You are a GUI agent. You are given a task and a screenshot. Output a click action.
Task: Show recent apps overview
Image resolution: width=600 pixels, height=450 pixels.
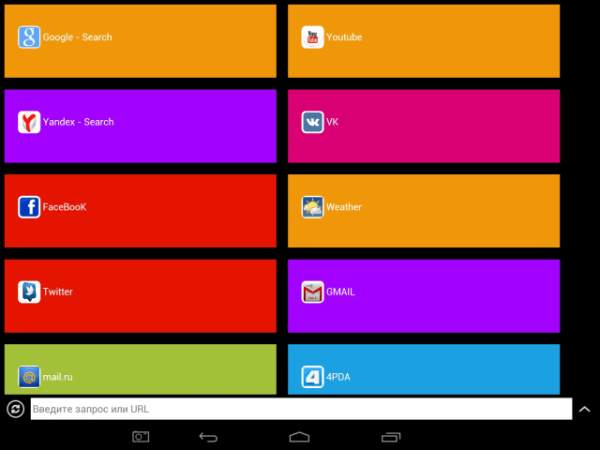(391, 437)
